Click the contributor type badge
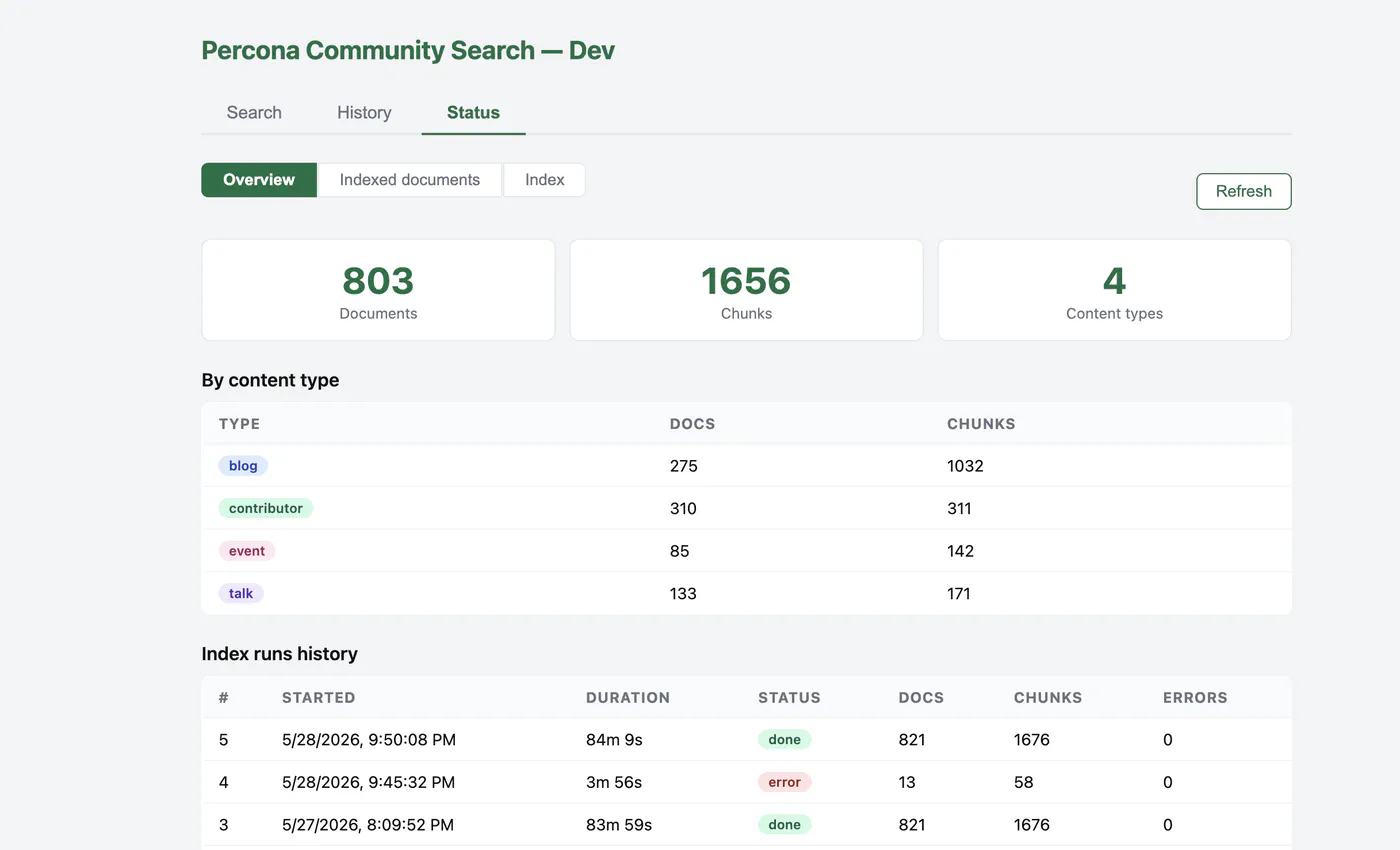 pos(266,508)
